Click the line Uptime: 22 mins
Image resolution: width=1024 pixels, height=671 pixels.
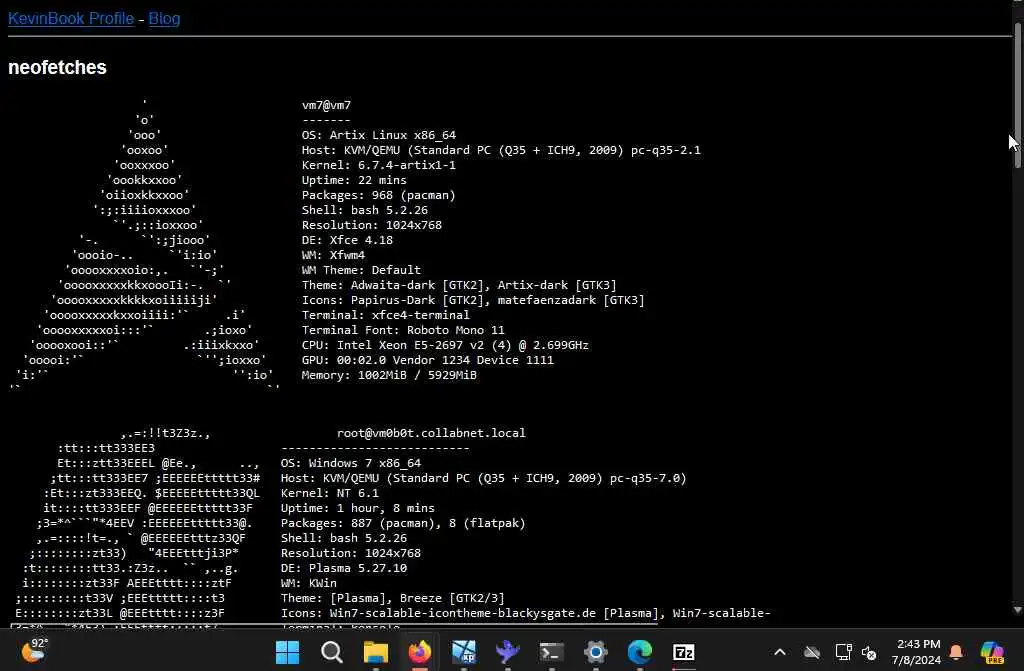pos(354,180)
